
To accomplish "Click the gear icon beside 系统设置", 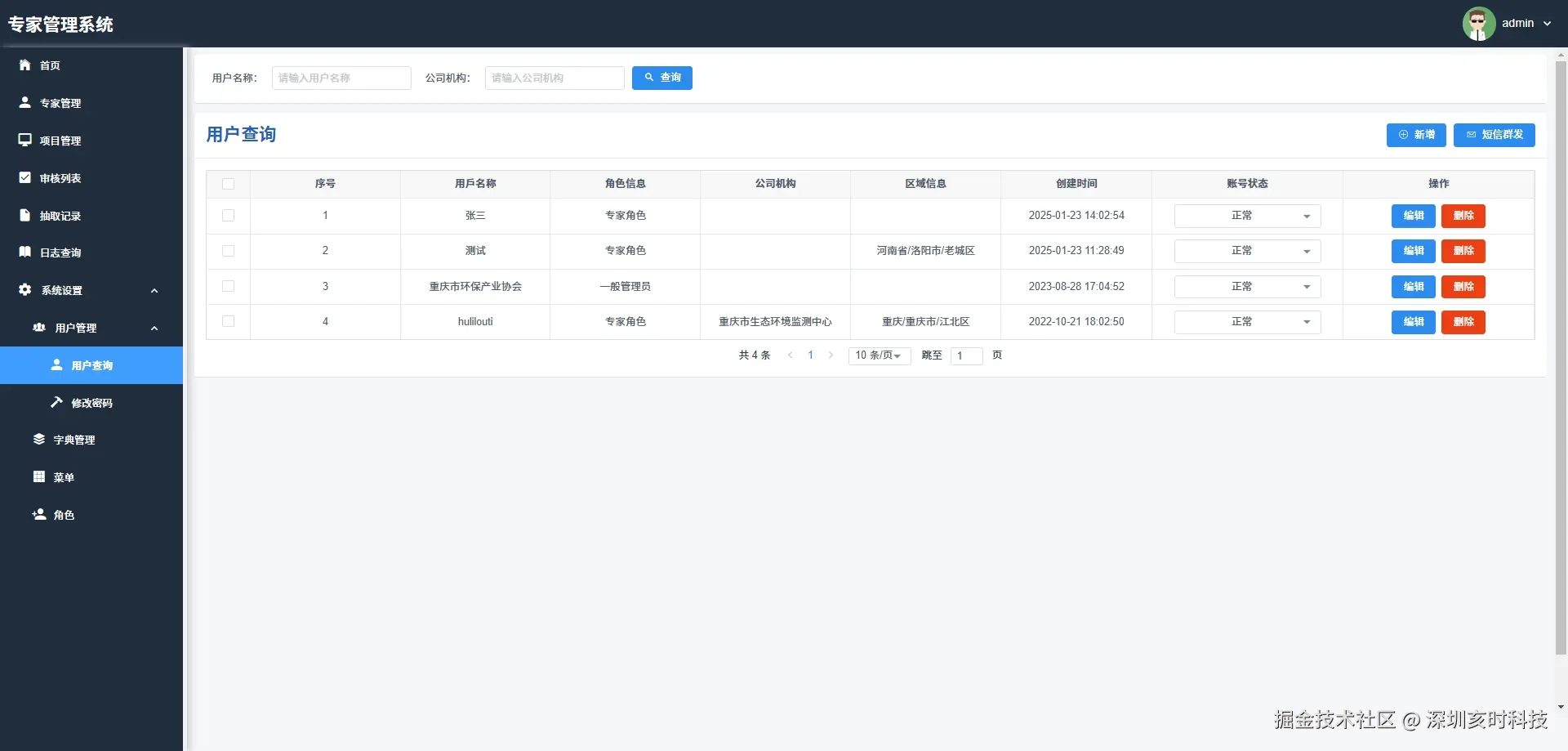I will 24,289.
